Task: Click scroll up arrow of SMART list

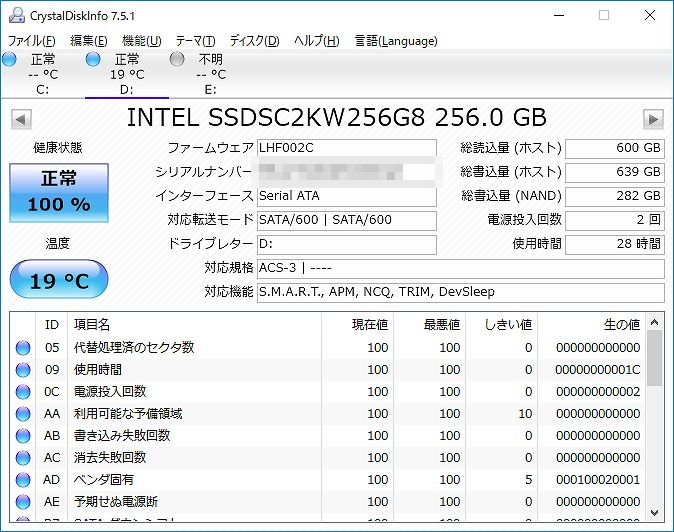Action: pos(654,322)
